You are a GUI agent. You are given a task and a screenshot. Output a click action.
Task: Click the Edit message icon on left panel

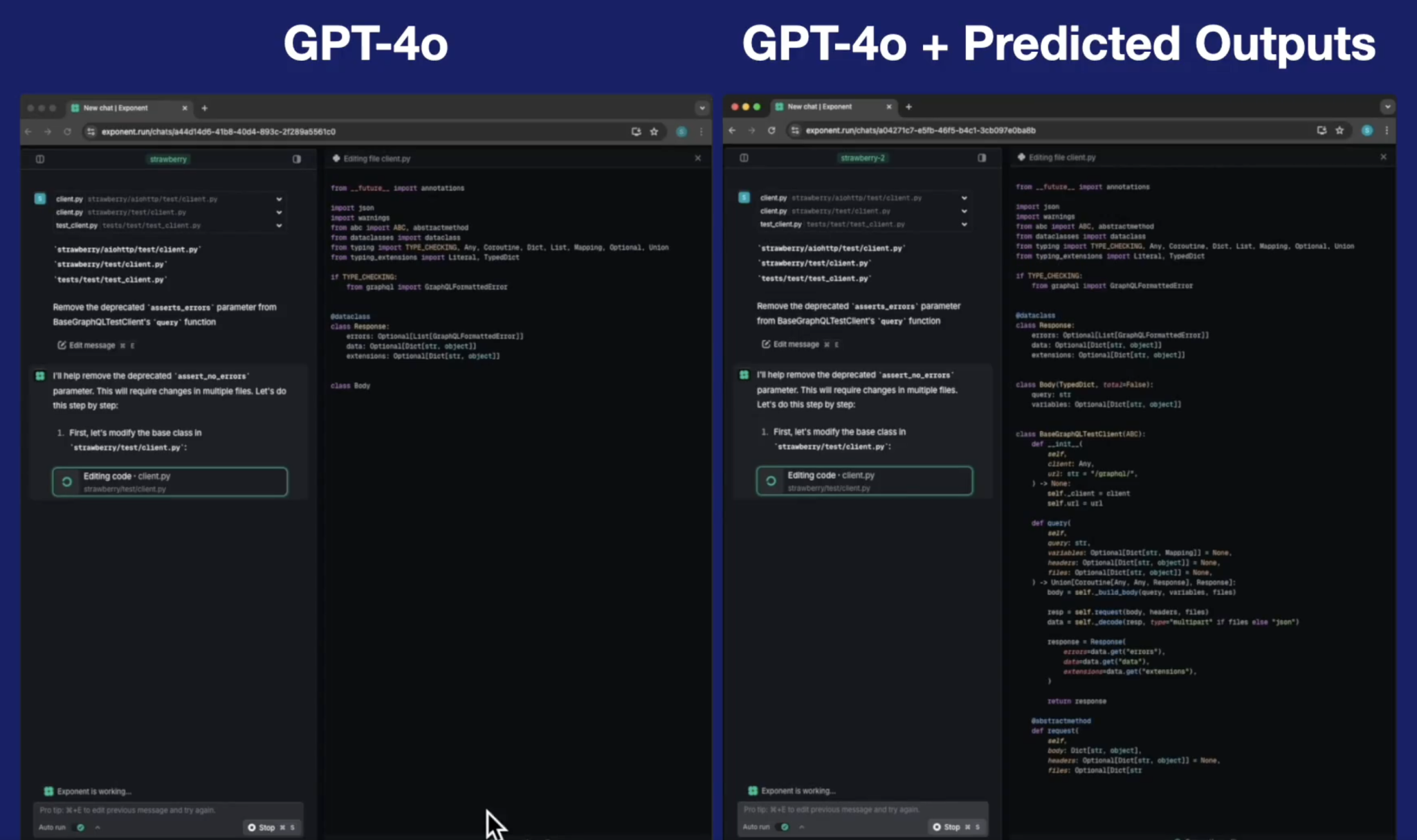(62, 344)
